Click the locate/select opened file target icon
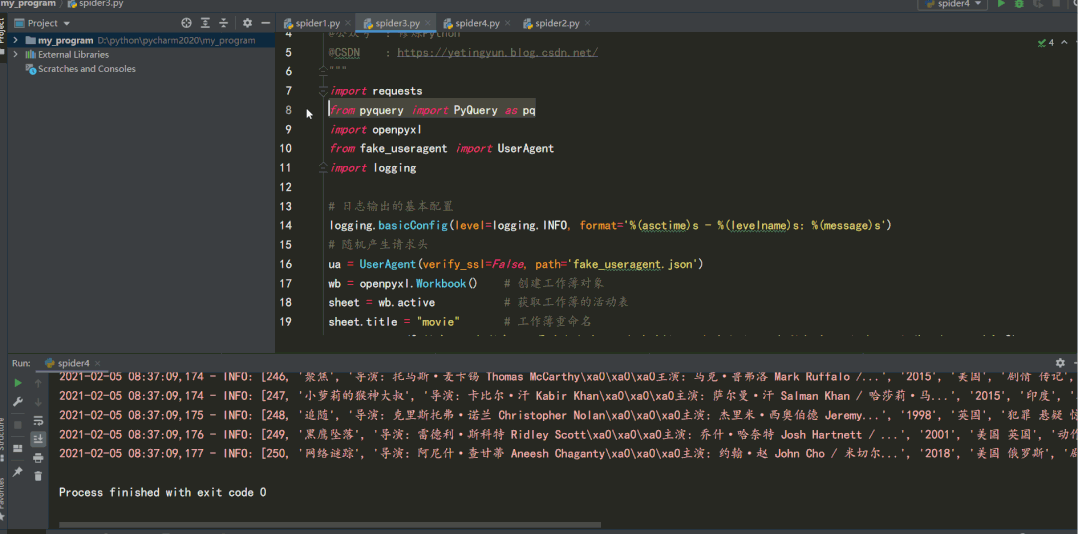The width and height of the screenshot is (1078, 534). point(186,23)
